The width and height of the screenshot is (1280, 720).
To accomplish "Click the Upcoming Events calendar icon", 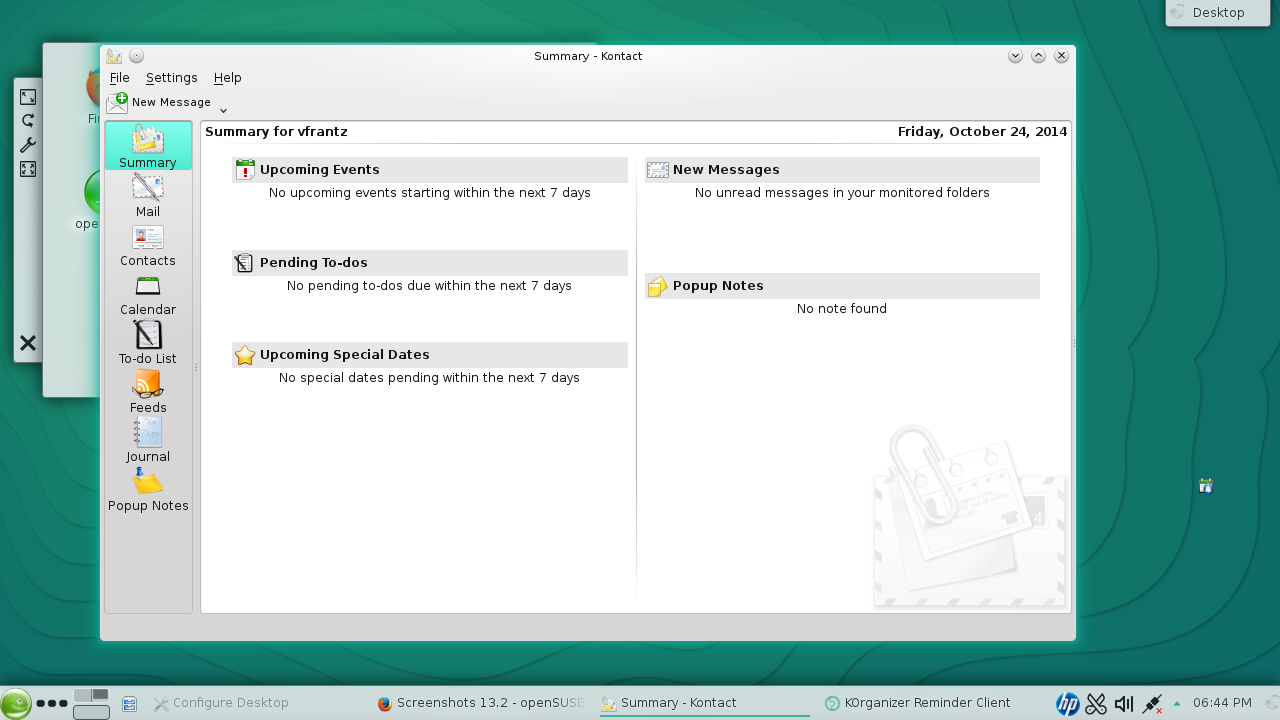I will click(x=245, y=170).
